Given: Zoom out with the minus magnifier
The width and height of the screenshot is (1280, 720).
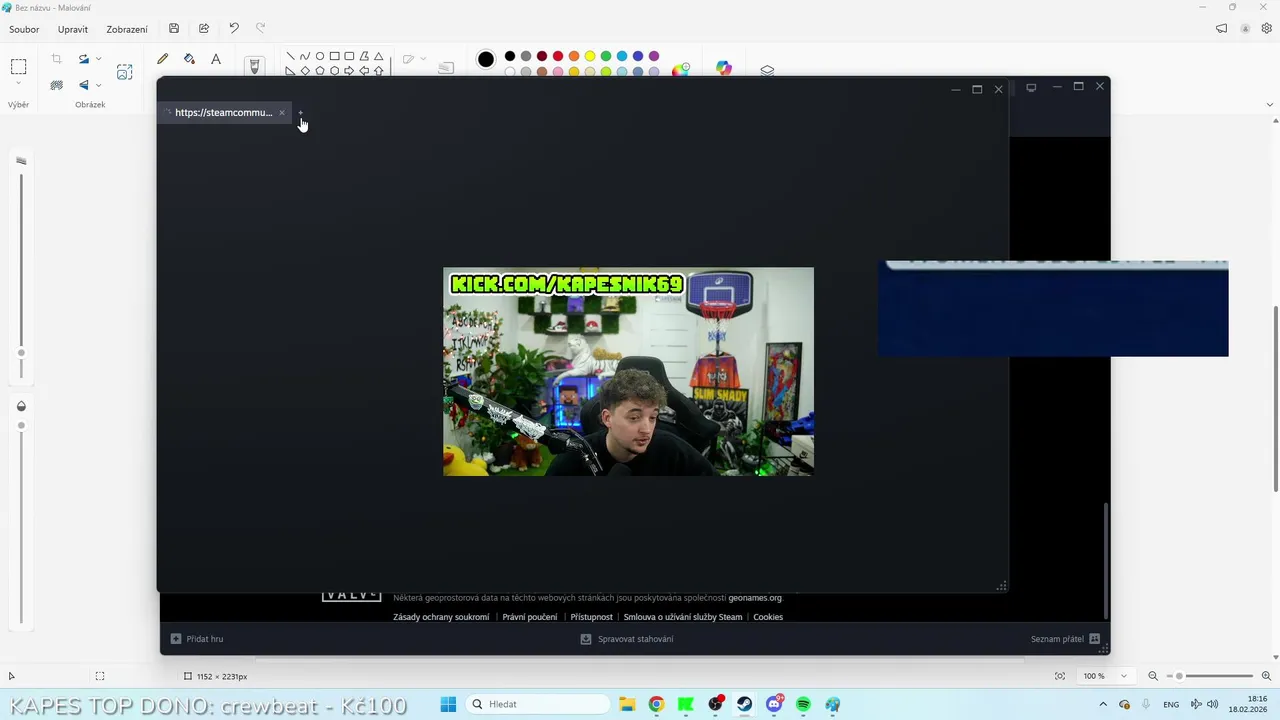Looking at the screenshot, I should 1153,676.
